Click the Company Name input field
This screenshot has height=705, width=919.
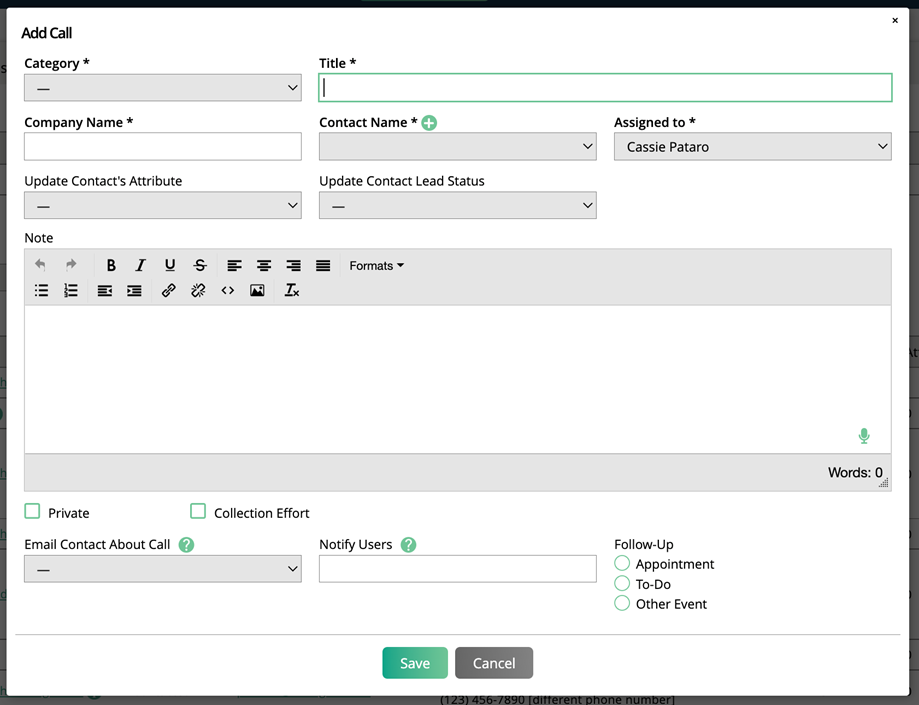[x=163, y=147]
